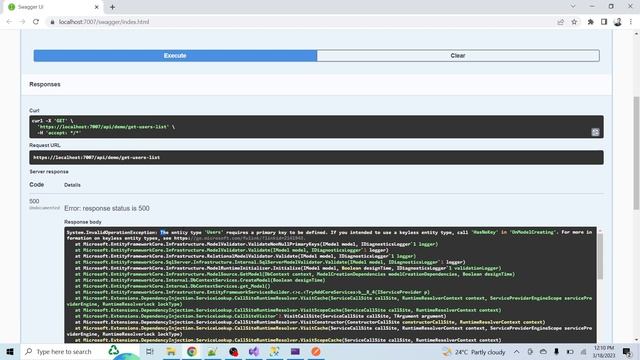Click the 500 status code text
This screenshot has height=360, width=640.
[34, 201]
